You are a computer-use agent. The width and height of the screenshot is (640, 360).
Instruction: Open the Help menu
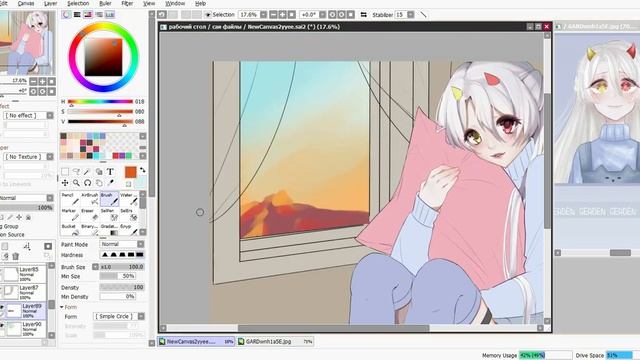[200, 3]
